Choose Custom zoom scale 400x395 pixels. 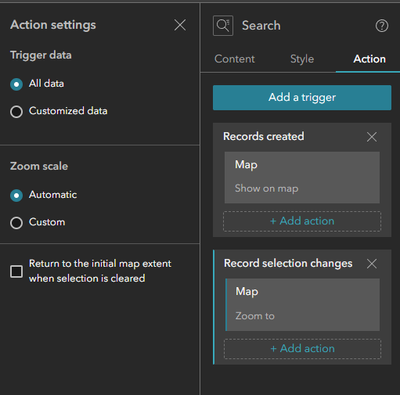point(16,223)
